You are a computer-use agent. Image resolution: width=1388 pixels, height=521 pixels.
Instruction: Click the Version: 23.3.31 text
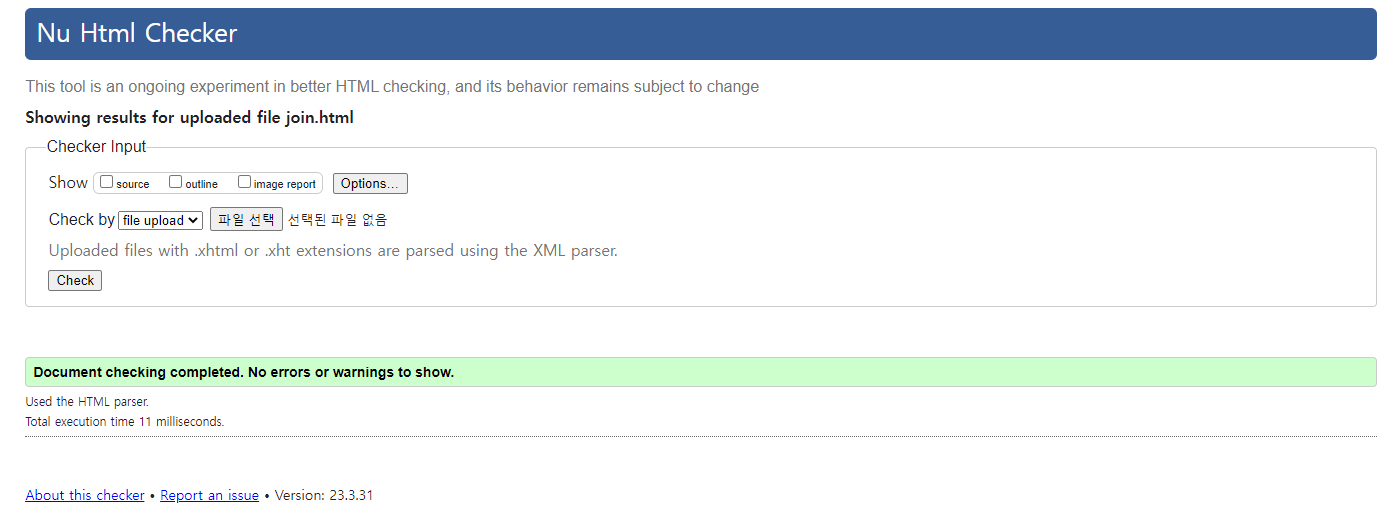[x=323, y=496]
